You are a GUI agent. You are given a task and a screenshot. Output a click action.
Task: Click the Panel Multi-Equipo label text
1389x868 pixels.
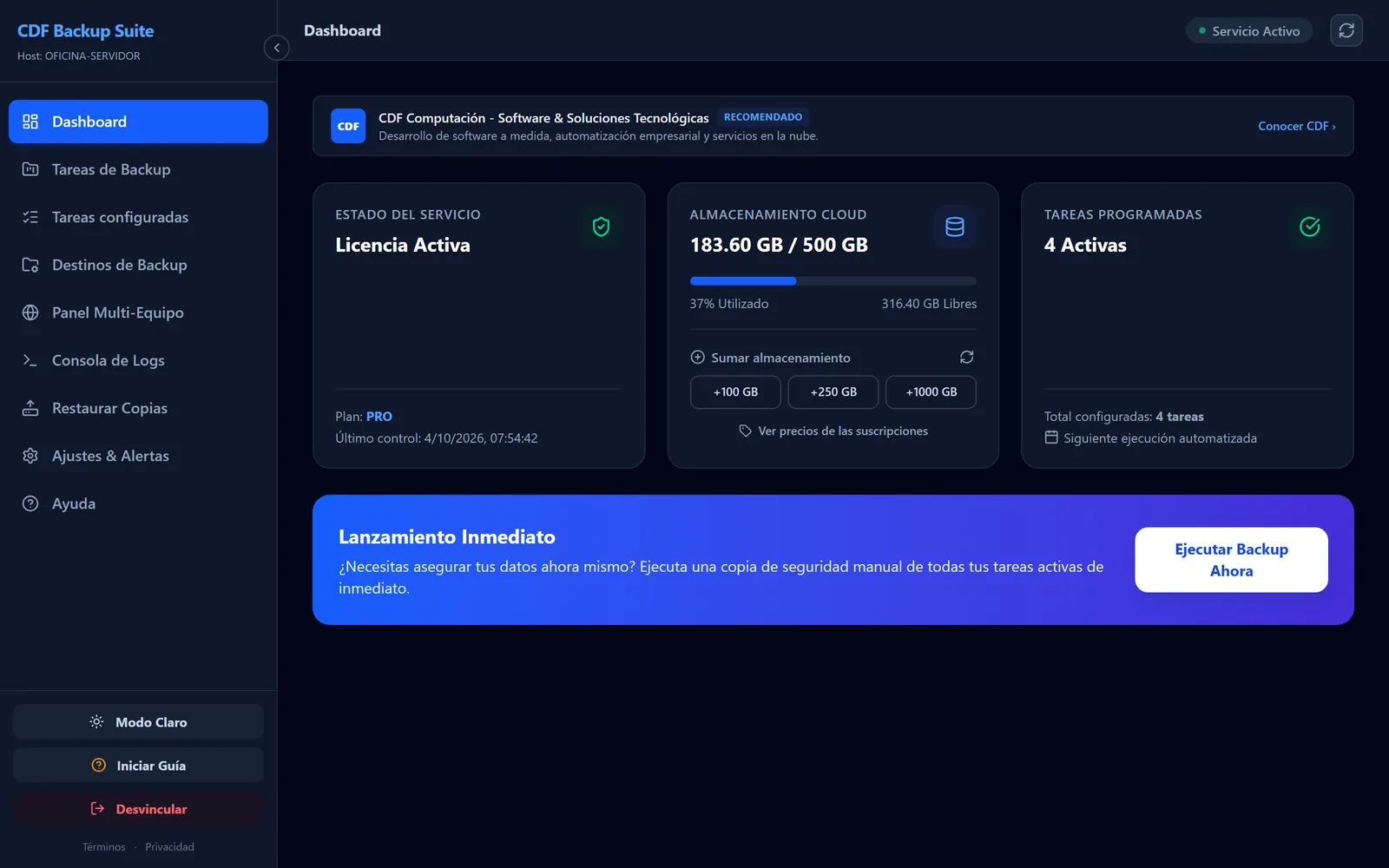click(118, 312)
